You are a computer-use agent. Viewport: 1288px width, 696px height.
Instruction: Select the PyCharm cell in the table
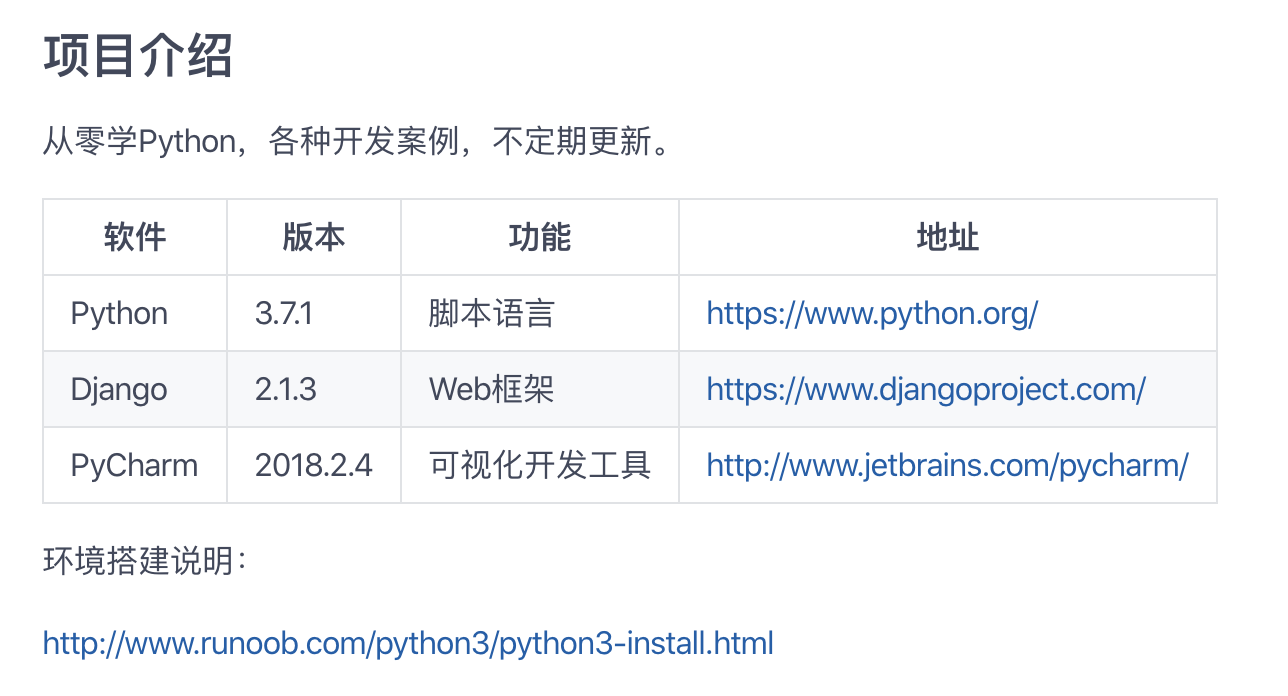(x=135, y=465)
